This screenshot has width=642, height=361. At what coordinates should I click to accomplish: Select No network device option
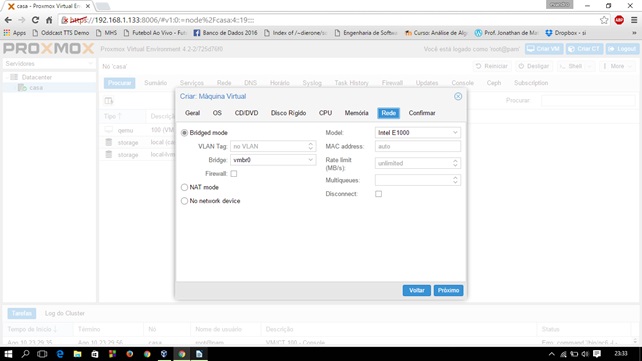184,201
